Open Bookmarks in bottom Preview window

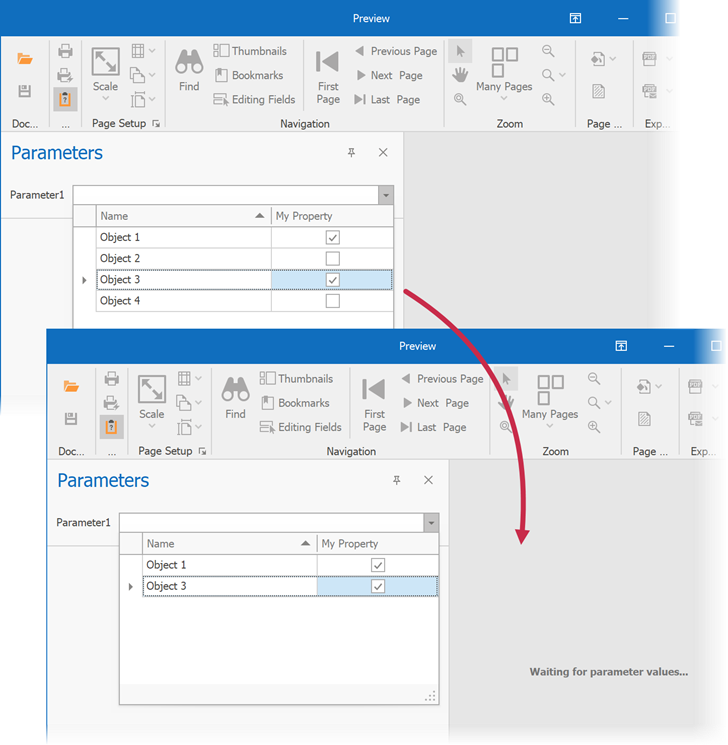(x=295, y=403)
